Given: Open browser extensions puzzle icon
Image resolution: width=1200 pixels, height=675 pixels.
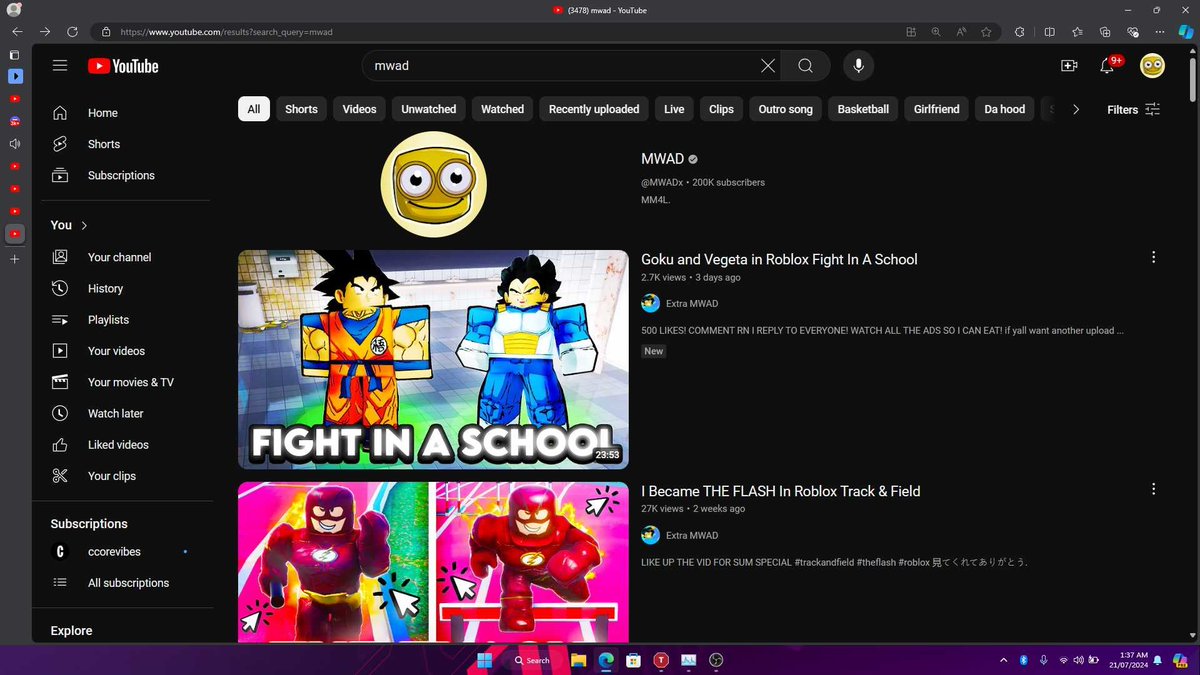Looking at the screenshot, I should [x=1019, y=32].
